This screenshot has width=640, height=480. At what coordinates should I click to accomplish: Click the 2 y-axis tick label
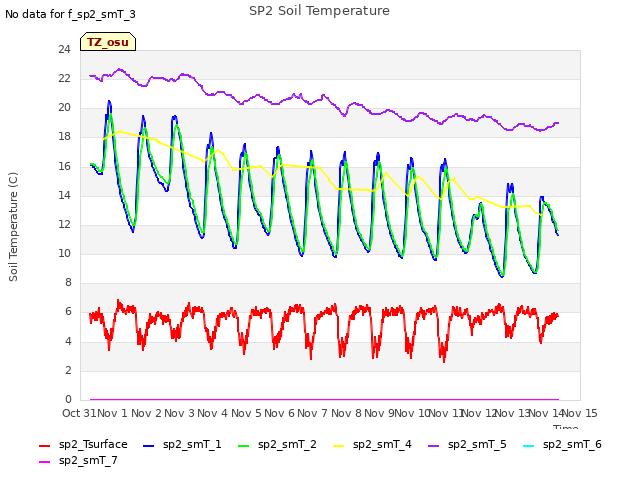coord(68,370)
